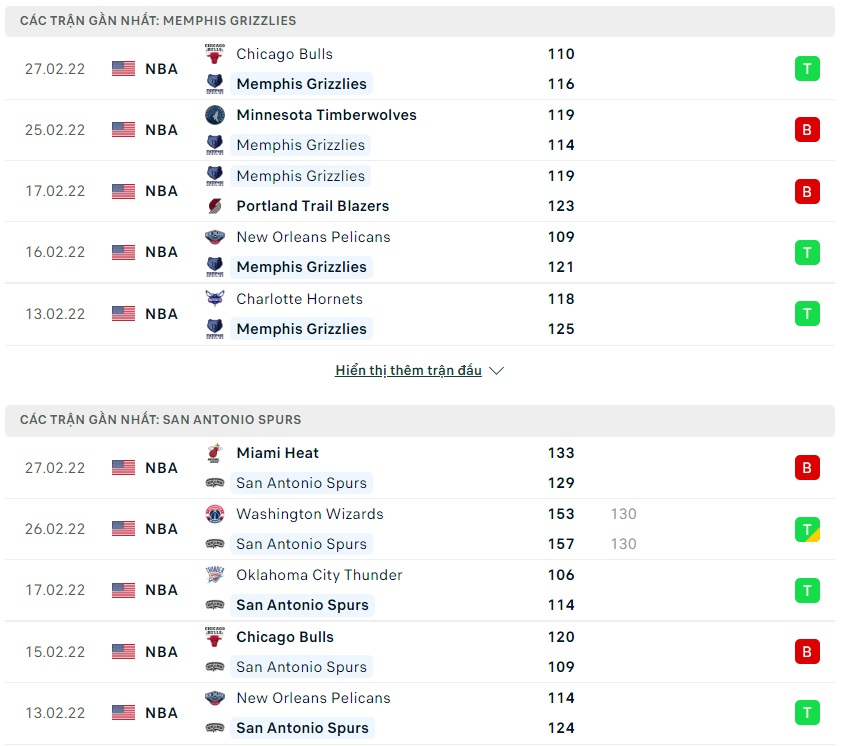Screen dimensions: 843x746
Task: Click the Minnesota Timberwolves team logo
Action: pos(215,115)
